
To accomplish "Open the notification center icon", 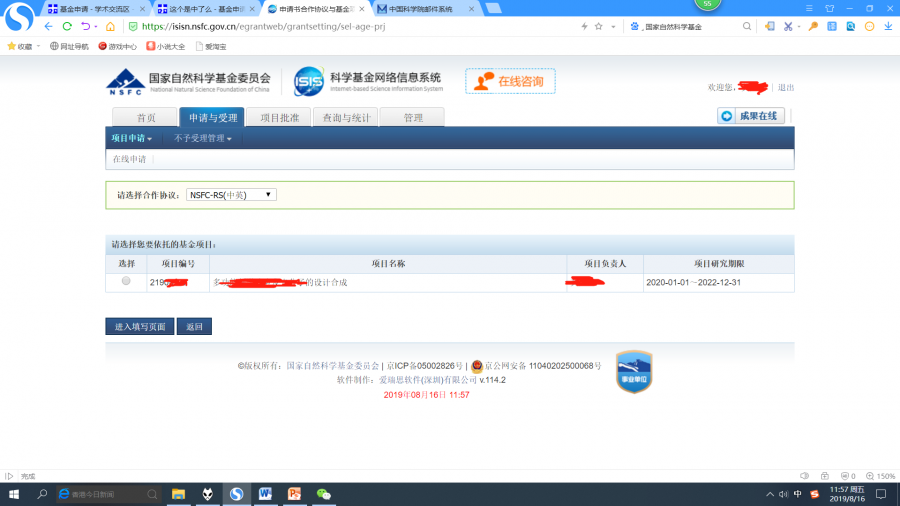I will (x=881, y=494).
